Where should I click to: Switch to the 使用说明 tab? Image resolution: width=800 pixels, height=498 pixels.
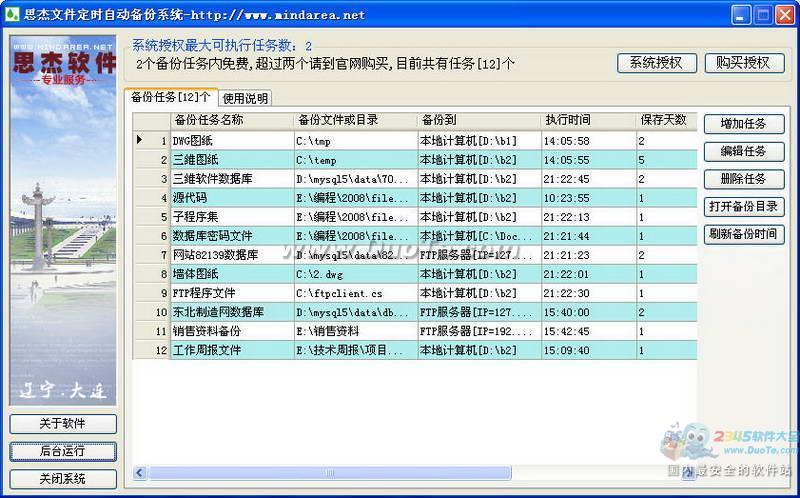[x=245, y=98]
